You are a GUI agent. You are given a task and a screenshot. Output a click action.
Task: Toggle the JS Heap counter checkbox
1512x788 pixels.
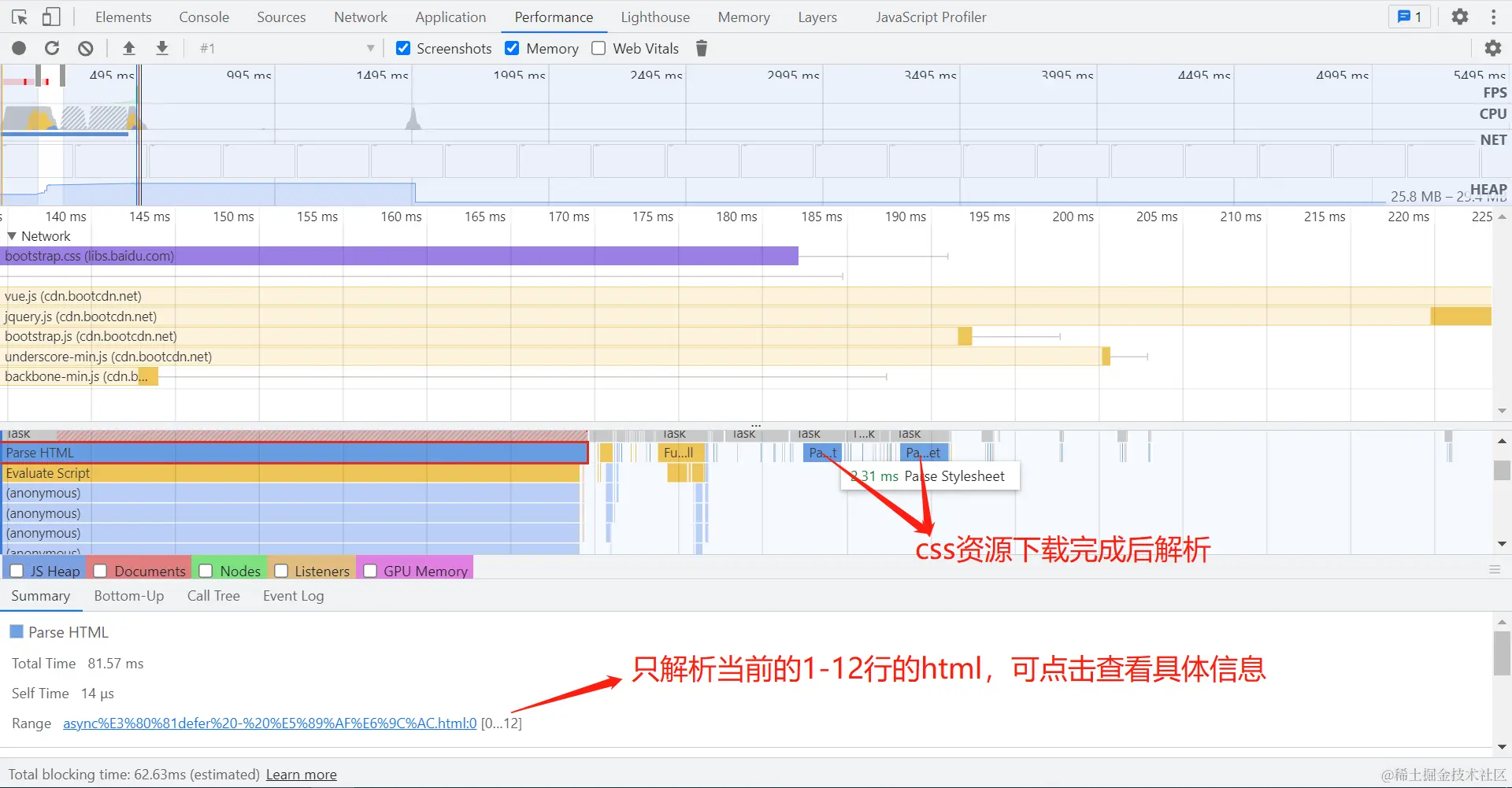[17, 571]
